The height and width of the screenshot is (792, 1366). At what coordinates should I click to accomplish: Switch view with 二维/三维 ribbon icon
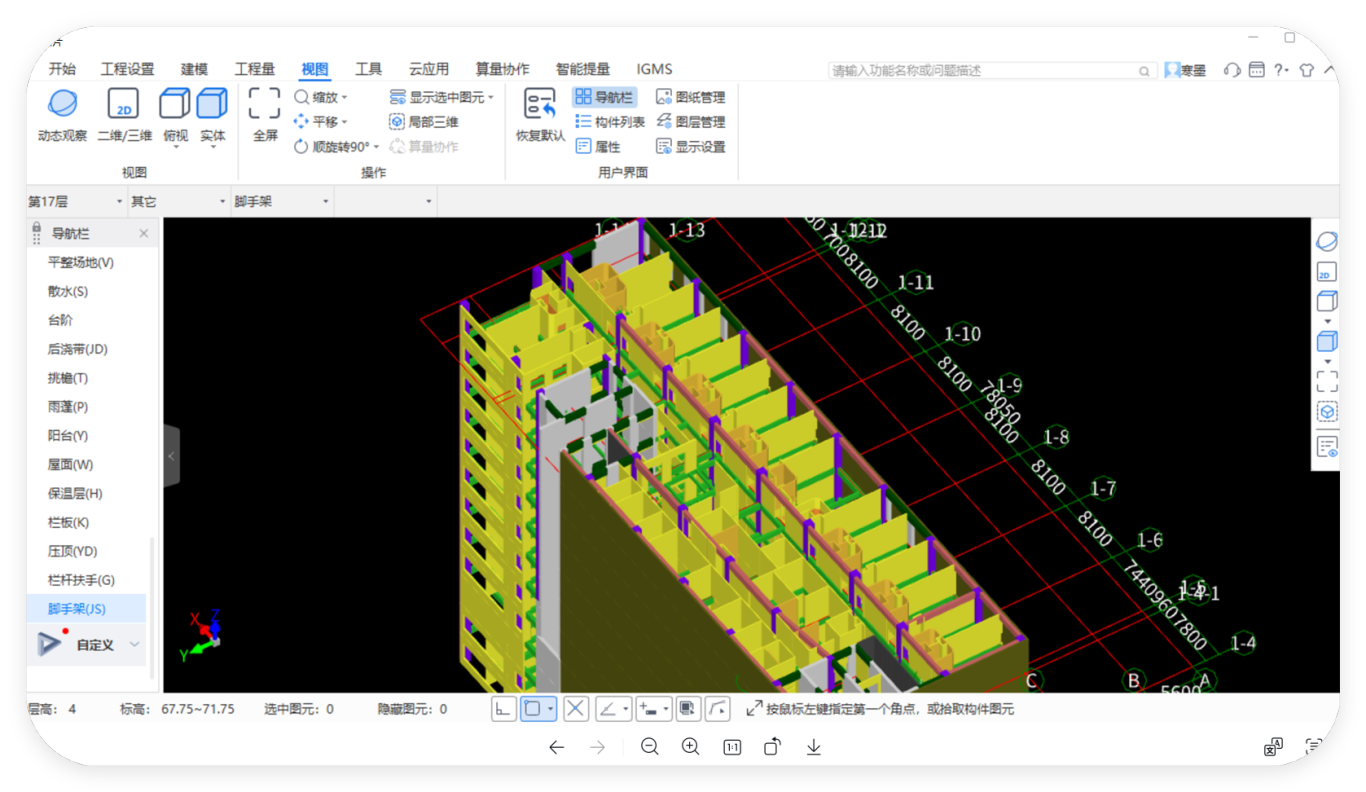[124, 103]
